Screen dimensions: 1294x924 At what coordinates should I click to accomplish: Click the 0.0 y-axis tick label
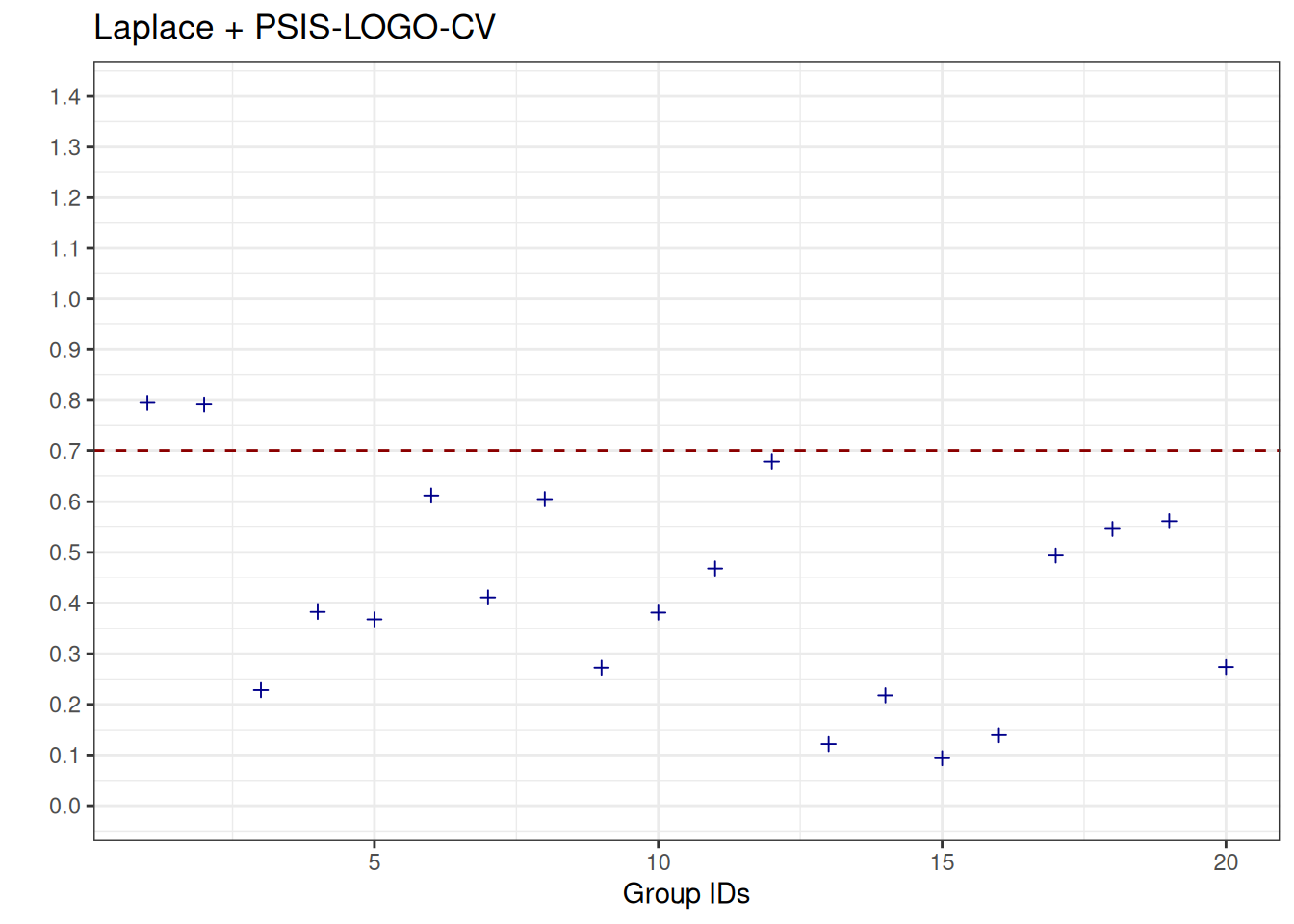[65, 806]
